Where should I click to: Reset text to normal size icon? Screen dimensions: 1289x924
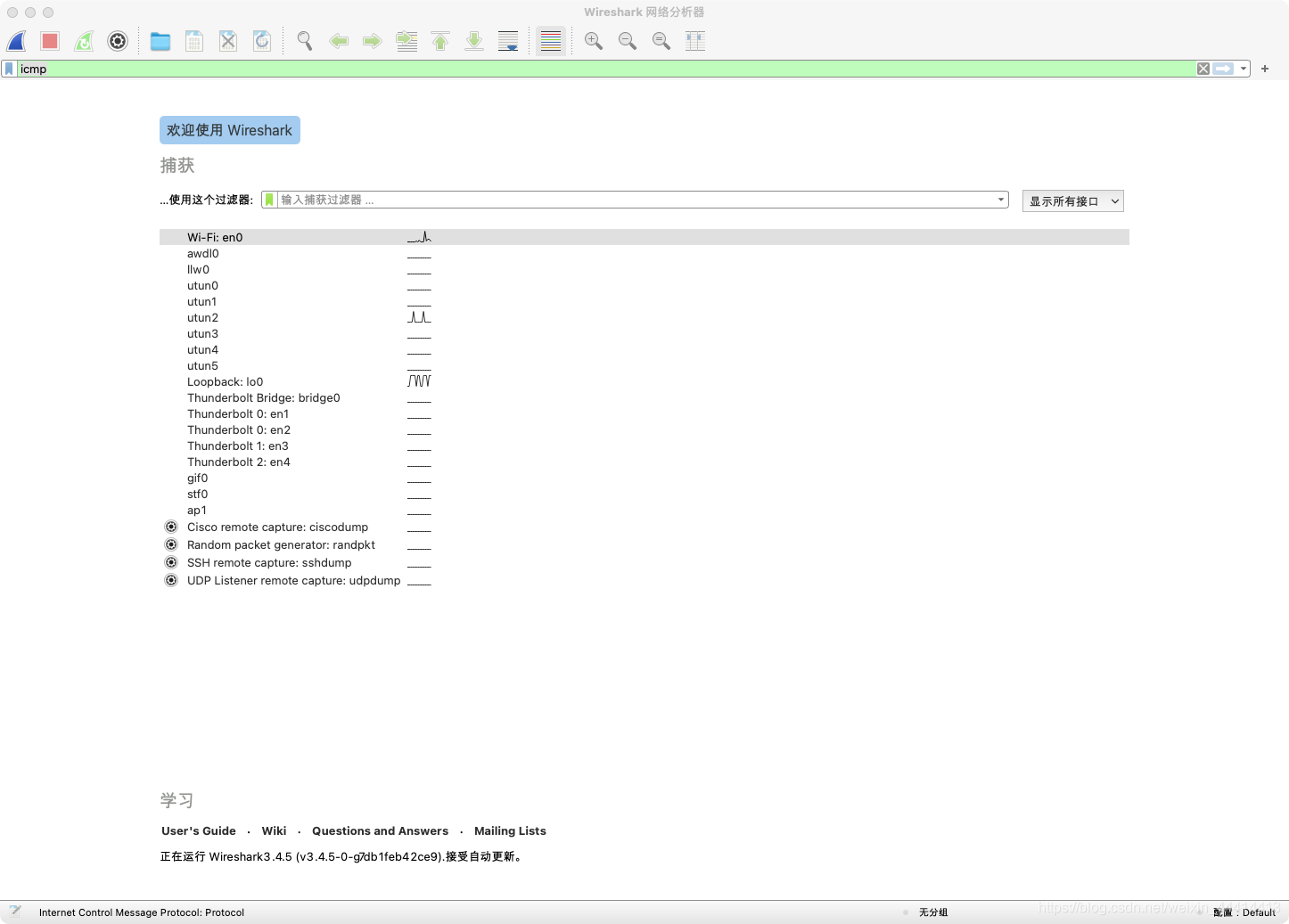(x=661, y=41)
